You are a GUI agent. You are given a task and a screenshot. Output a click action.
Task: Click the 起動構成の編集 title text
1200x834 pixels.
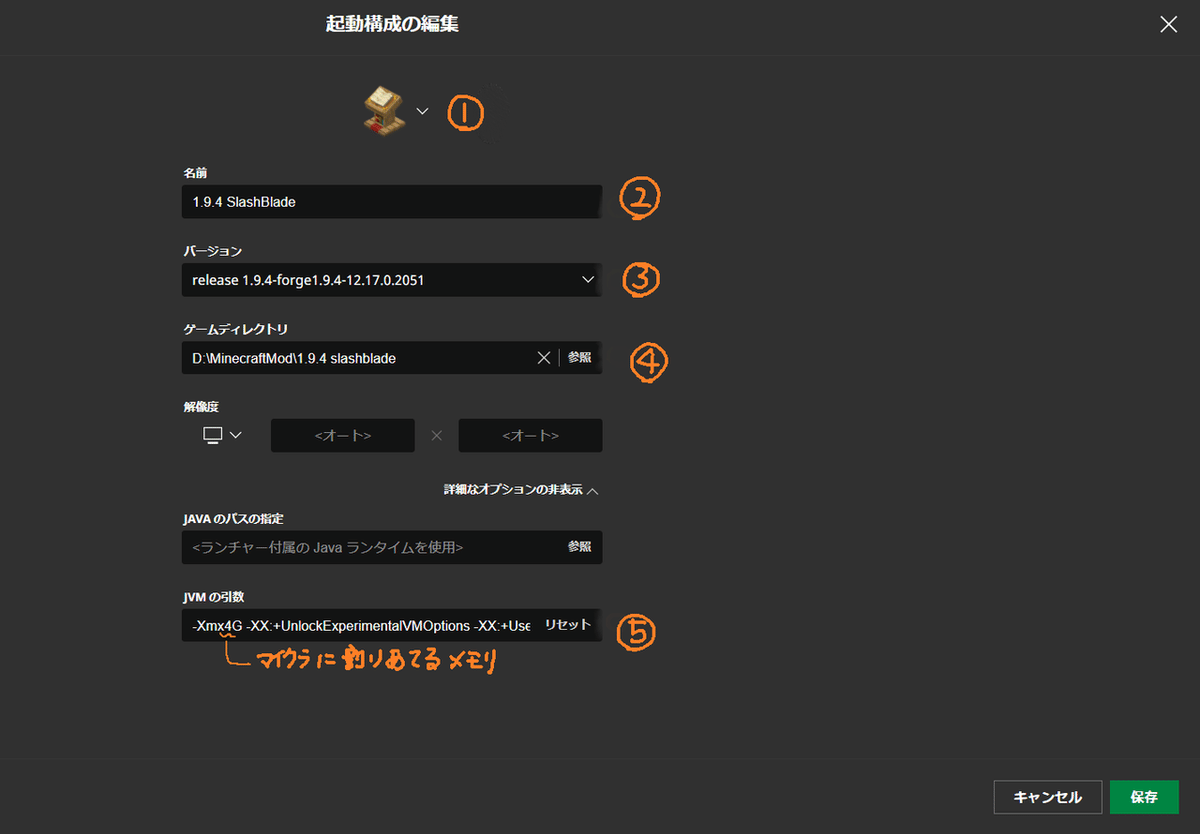click(392, 24)
